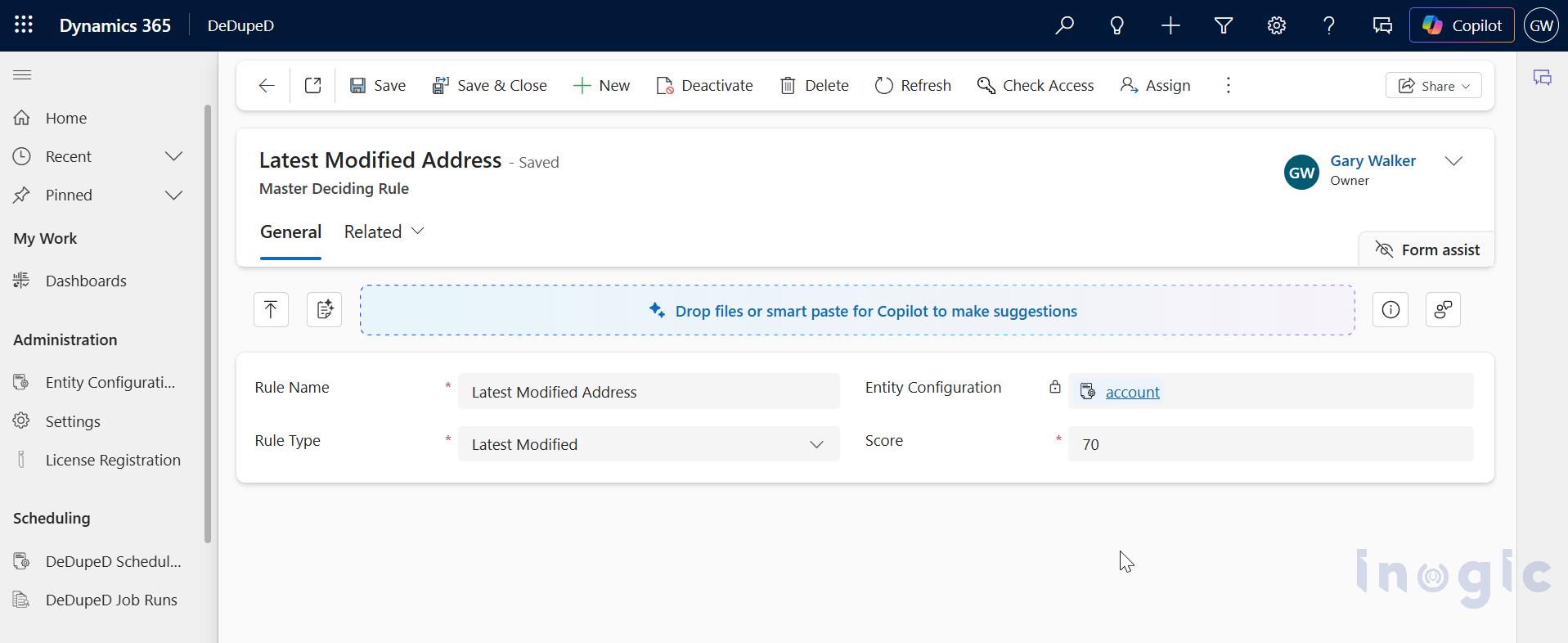1568x643 pixels.
Task: Open the Related tab dropdown
Action: pos(384,232)
